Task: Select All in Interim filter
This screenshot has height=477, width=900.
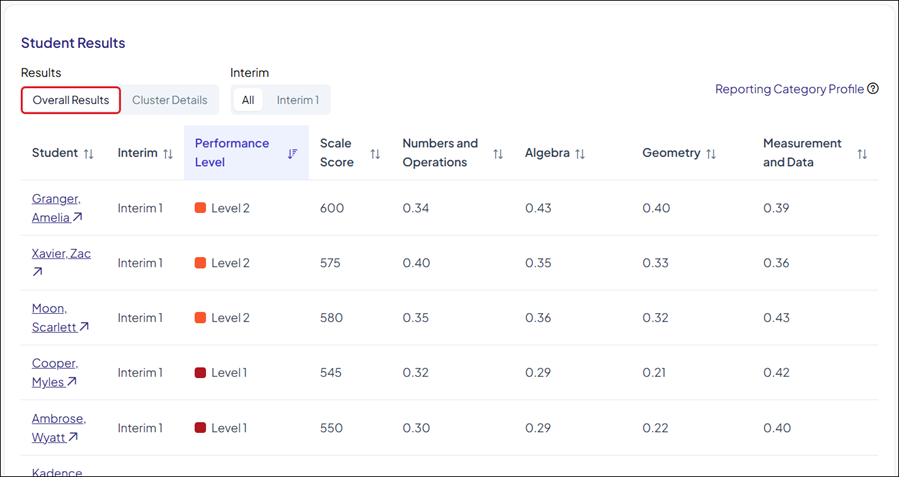Action: tap(248, 100)
